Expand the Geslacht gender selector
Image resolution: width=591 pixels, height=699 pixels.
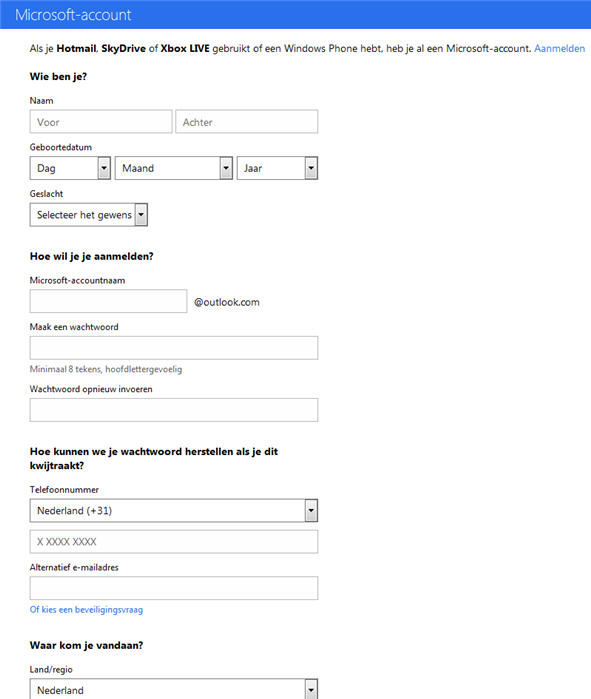pyautogui.click(x=89, y=215)
